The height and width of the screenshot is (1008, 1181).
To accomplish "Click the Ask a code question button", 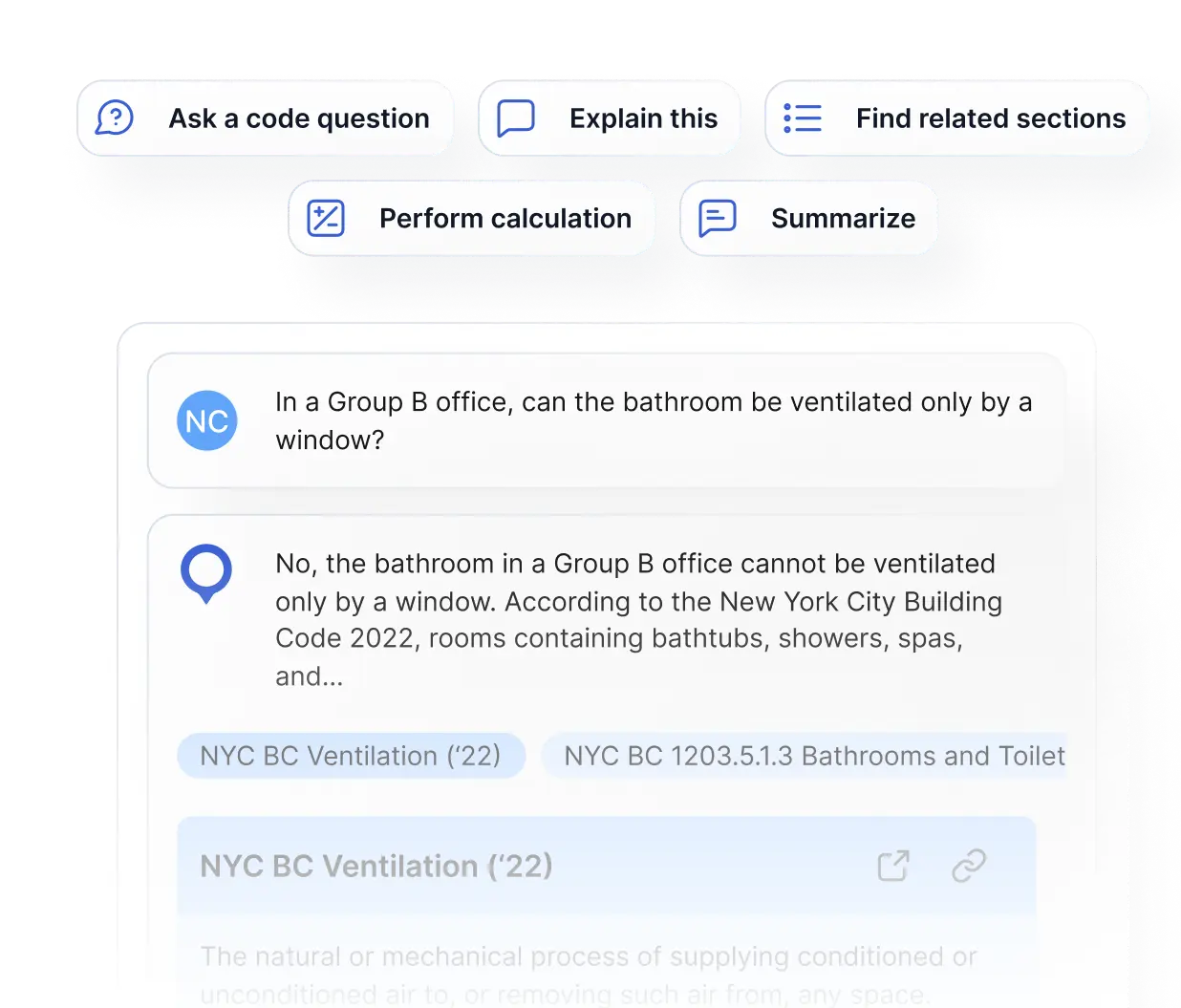I will (x=267, y=118).
